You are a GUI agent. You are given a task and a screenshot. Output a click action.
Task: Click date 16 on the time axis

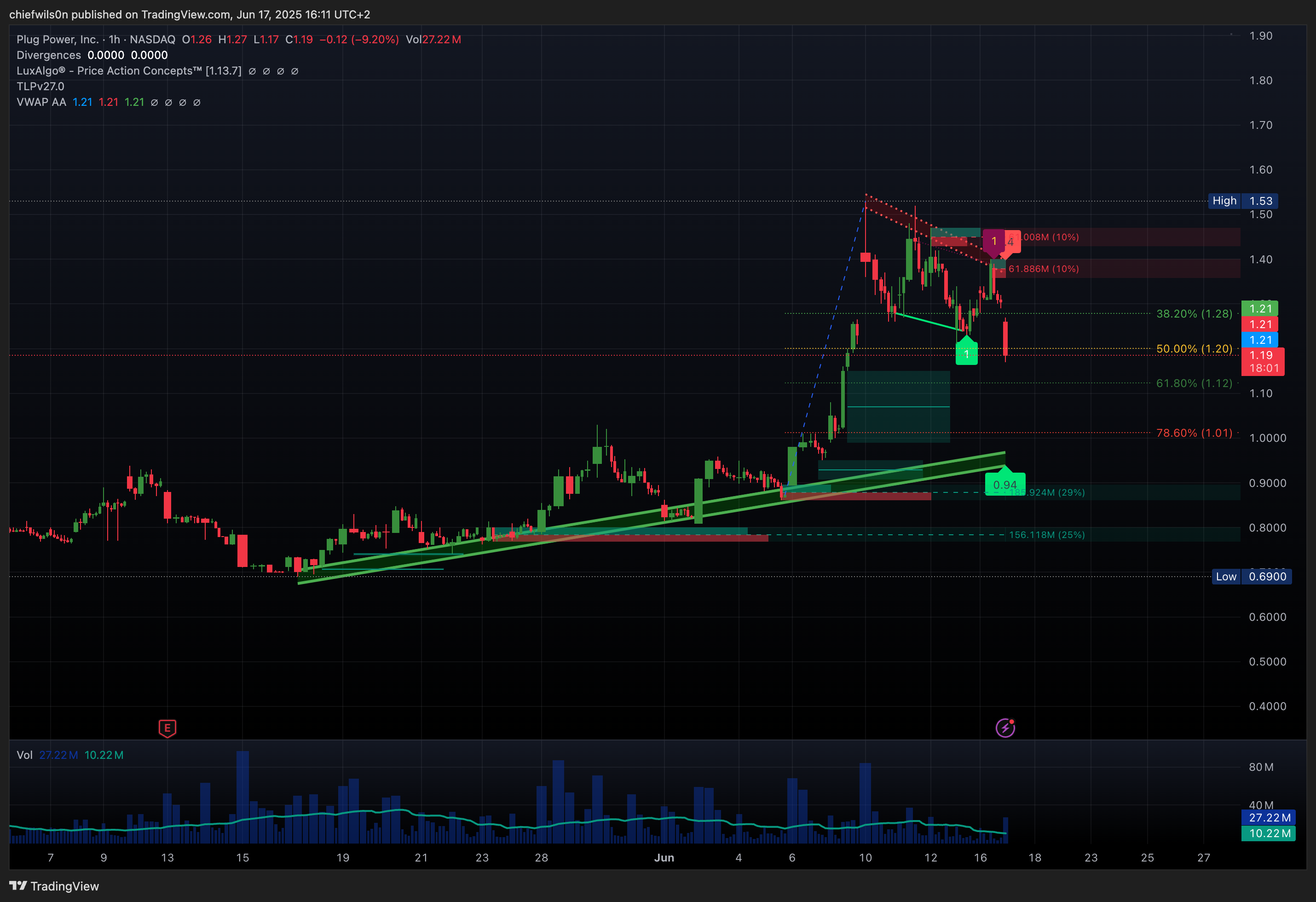(980, 858)
